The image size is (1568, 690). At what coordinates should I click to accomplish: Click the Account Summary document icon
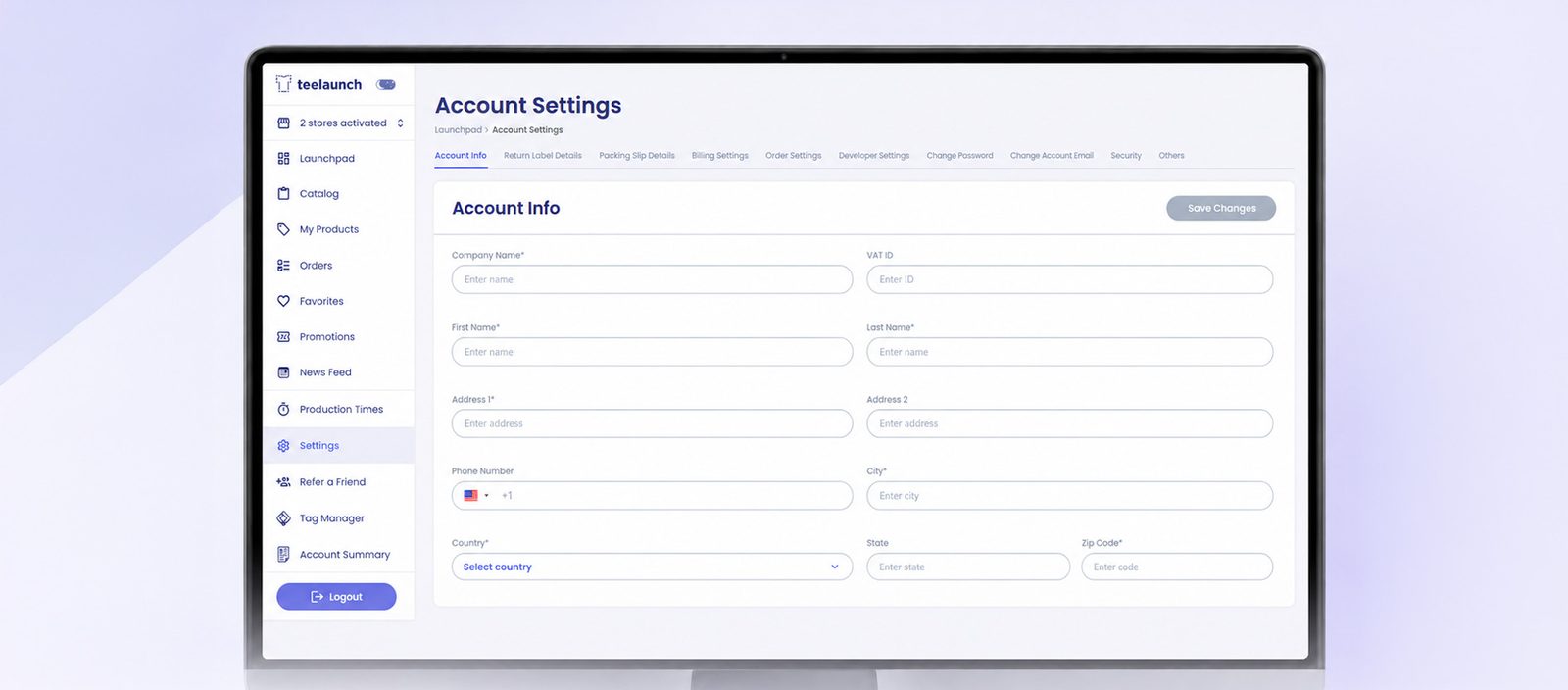tap(283, 554)
